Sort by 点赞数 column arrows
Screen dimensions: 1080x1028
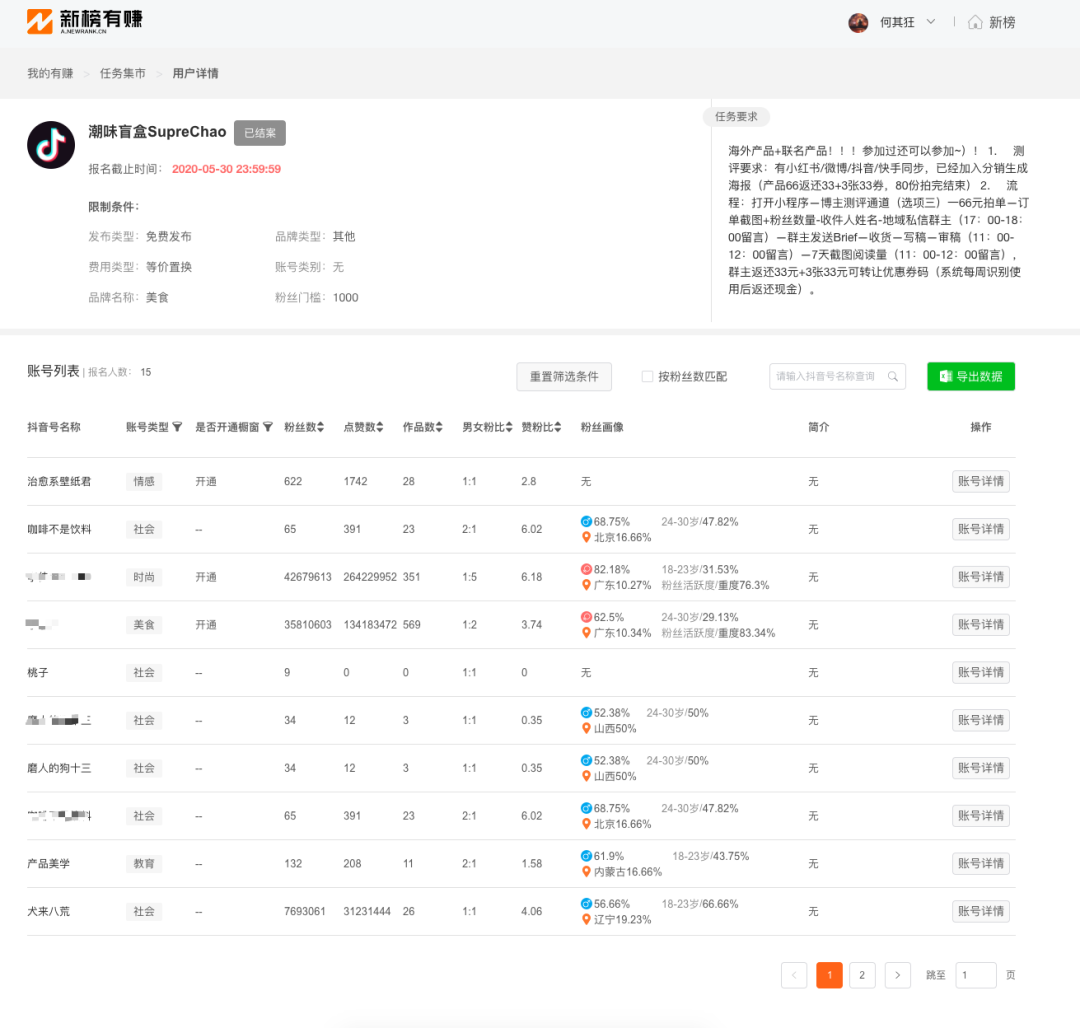click(380, 427)
